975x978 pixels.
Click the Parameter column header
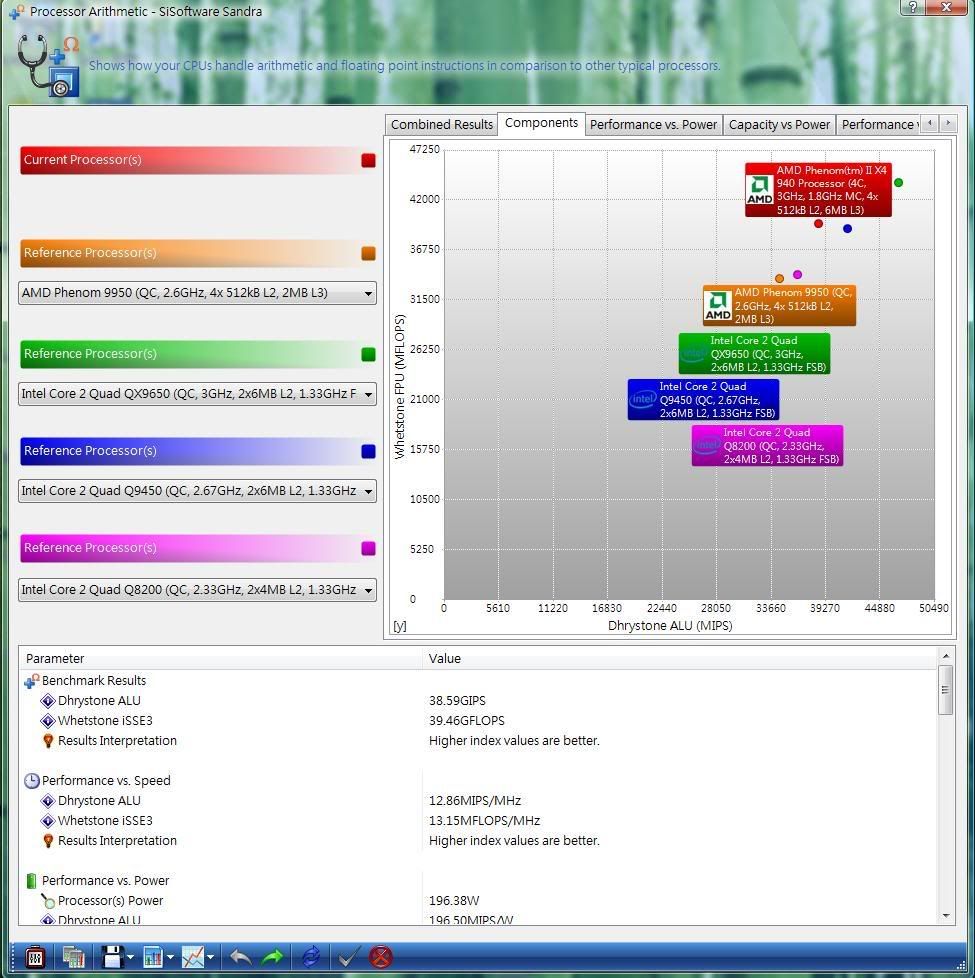(x=221, y=659)
